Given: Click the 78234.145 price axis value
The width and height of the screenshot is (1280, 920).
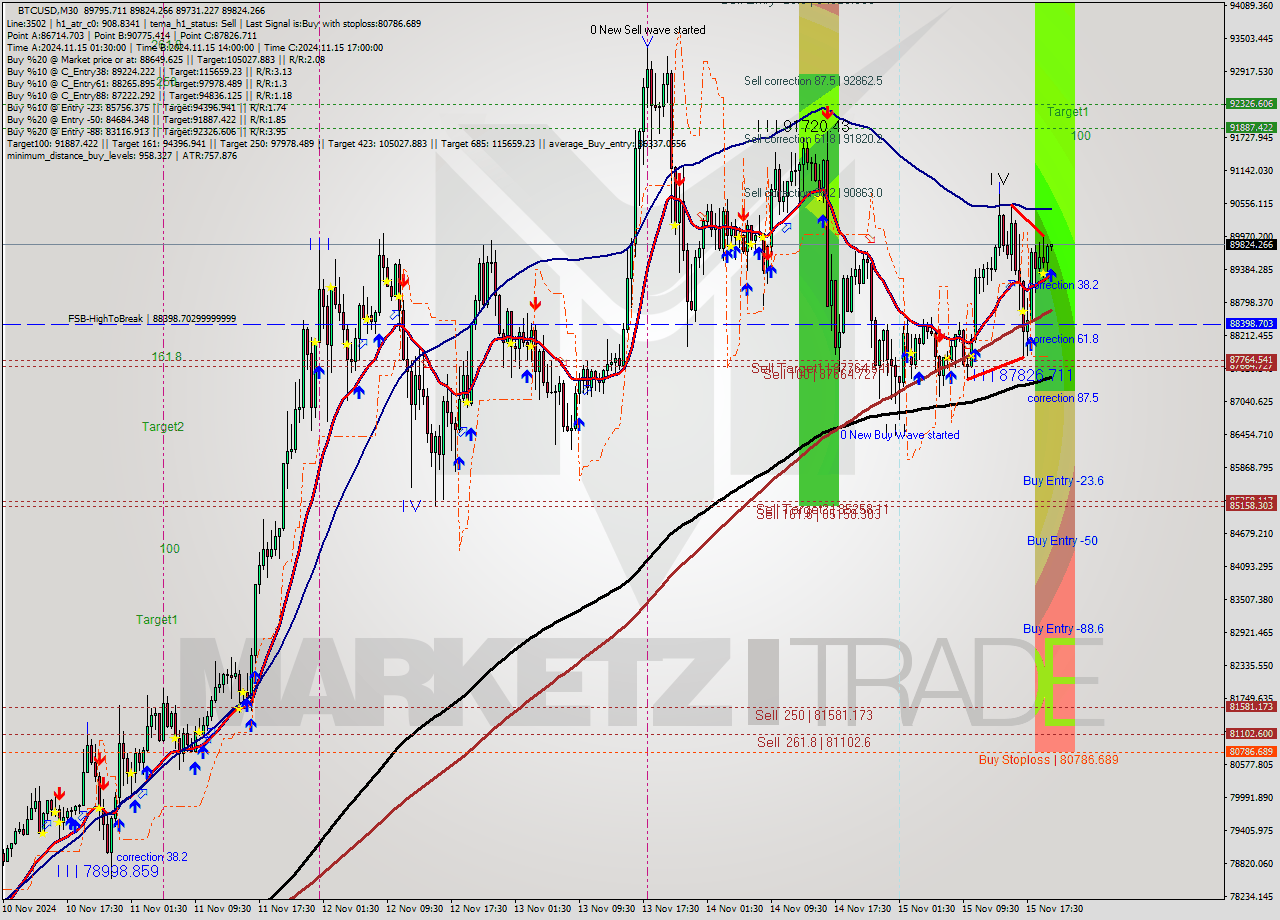Looking at the screenshot, I should tap(1251, 897).
